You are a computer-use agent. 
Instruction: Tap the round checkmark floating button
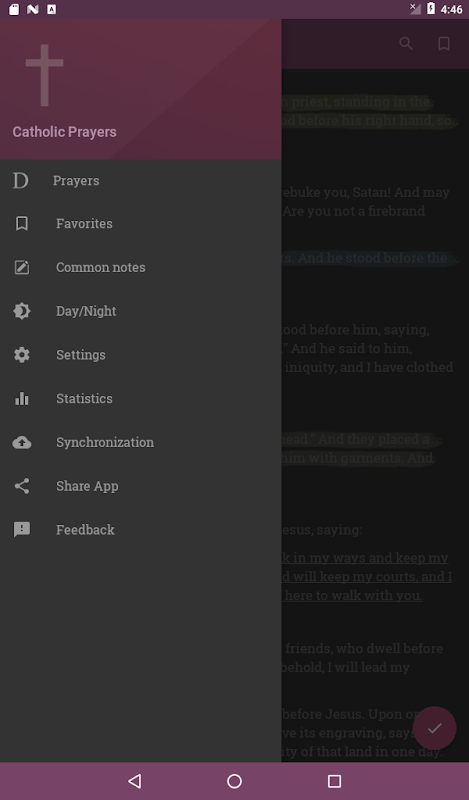tap(434, 728)
